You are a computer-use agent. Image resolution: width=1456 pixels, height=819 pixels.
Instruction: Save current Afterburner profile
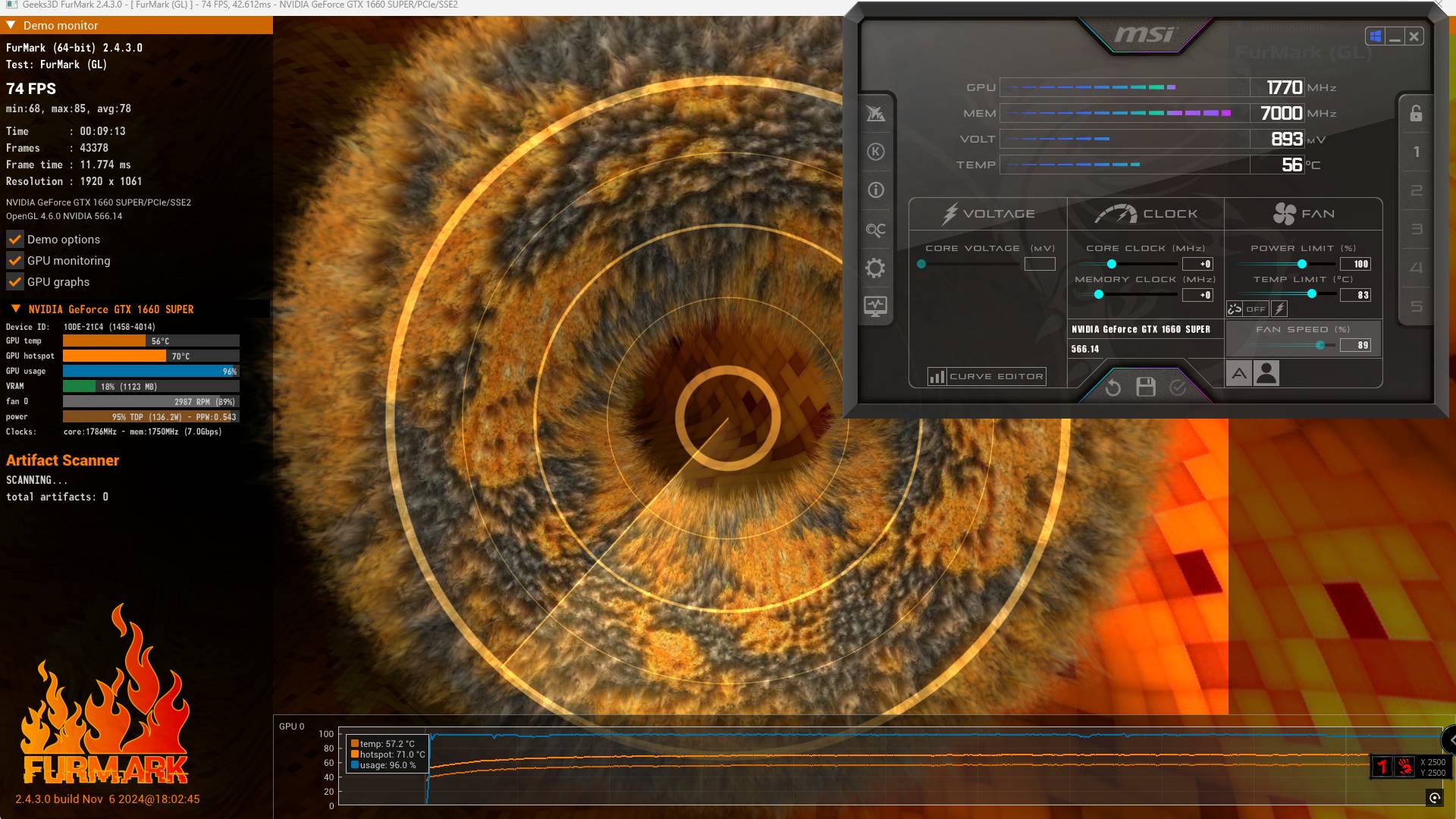coord(1146,388)
